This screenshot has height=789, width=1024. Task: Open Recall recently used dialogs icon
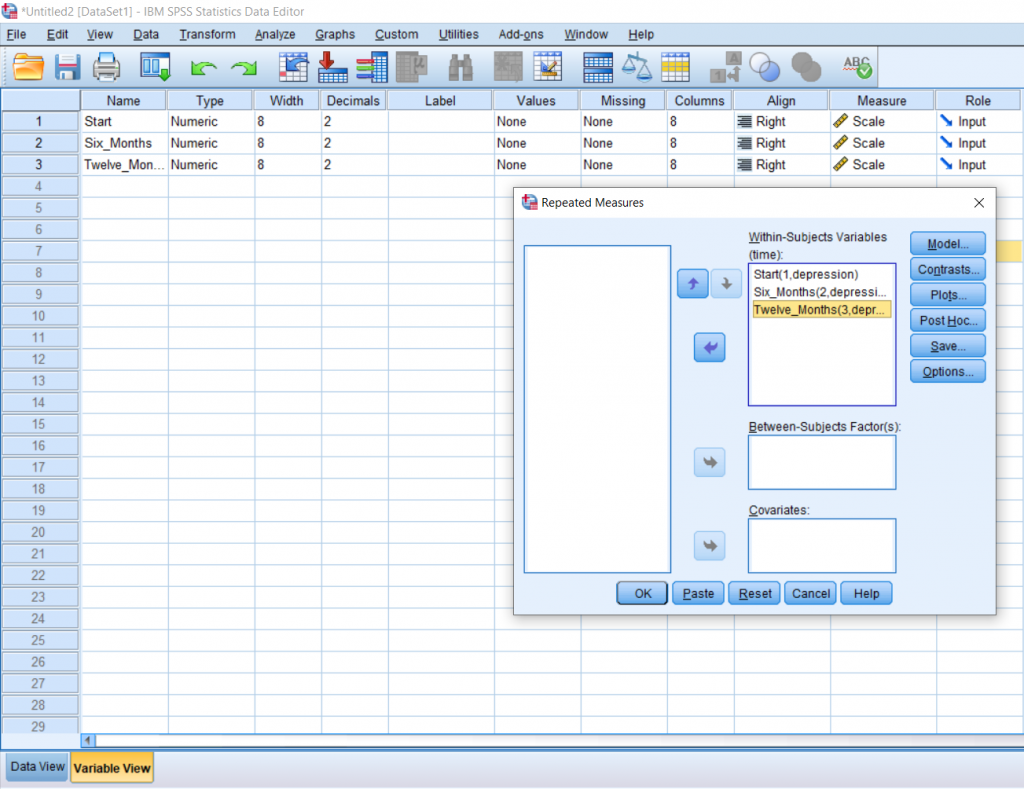click(152, 66)
